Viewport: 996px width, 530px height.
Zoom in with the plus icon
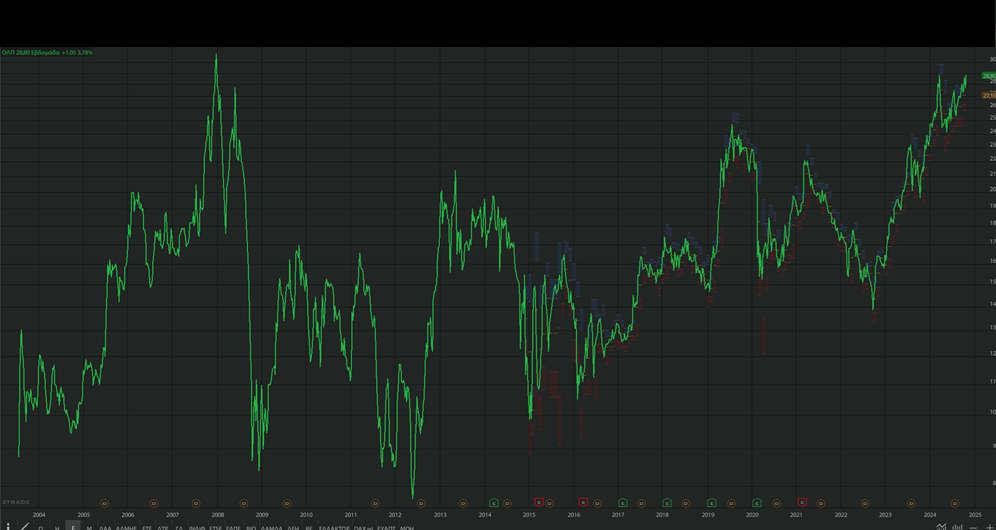pos(989,527)
